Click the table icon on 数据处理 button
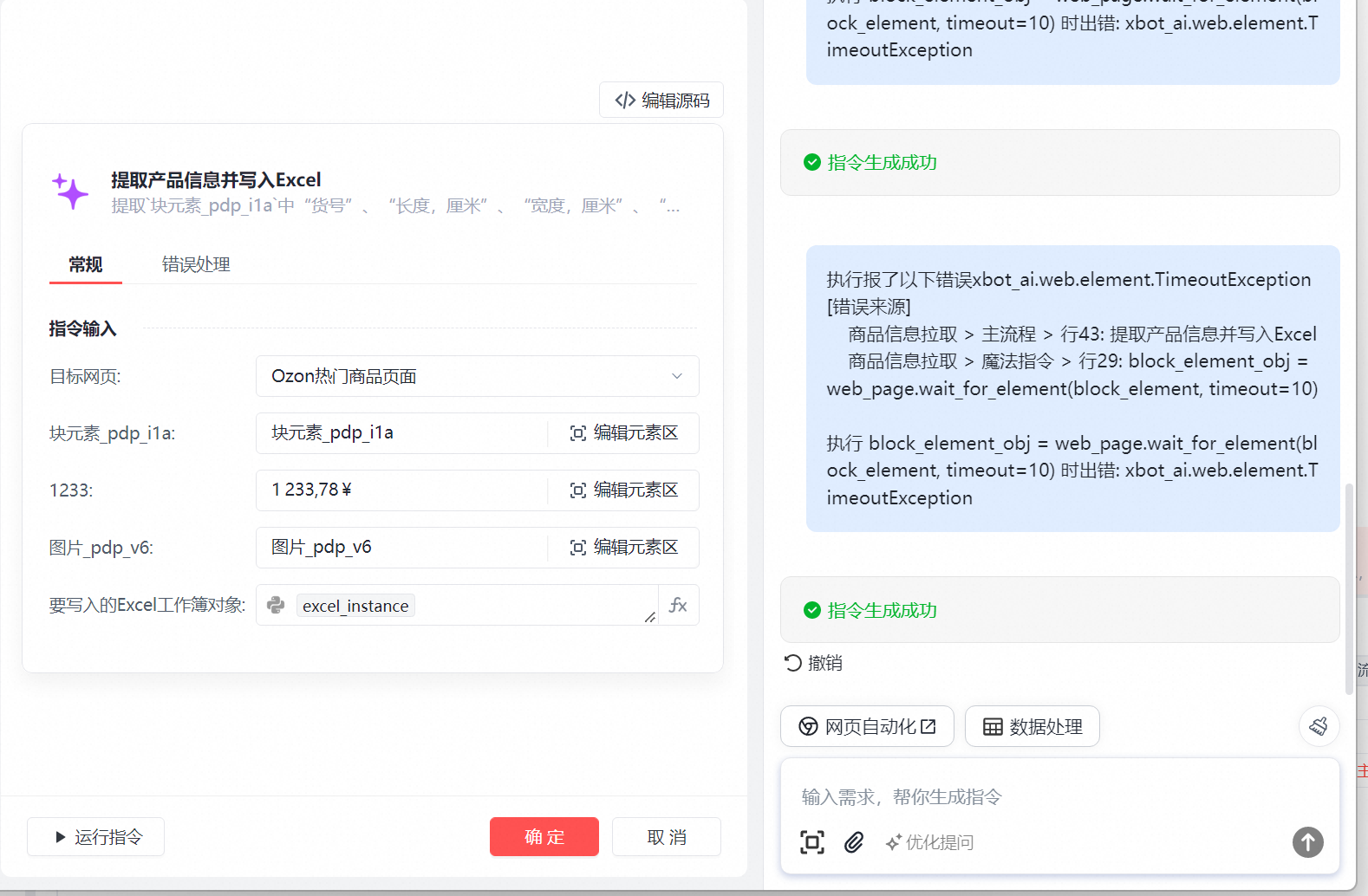This screenshot has height=896, width=1368. pos(993,727)
